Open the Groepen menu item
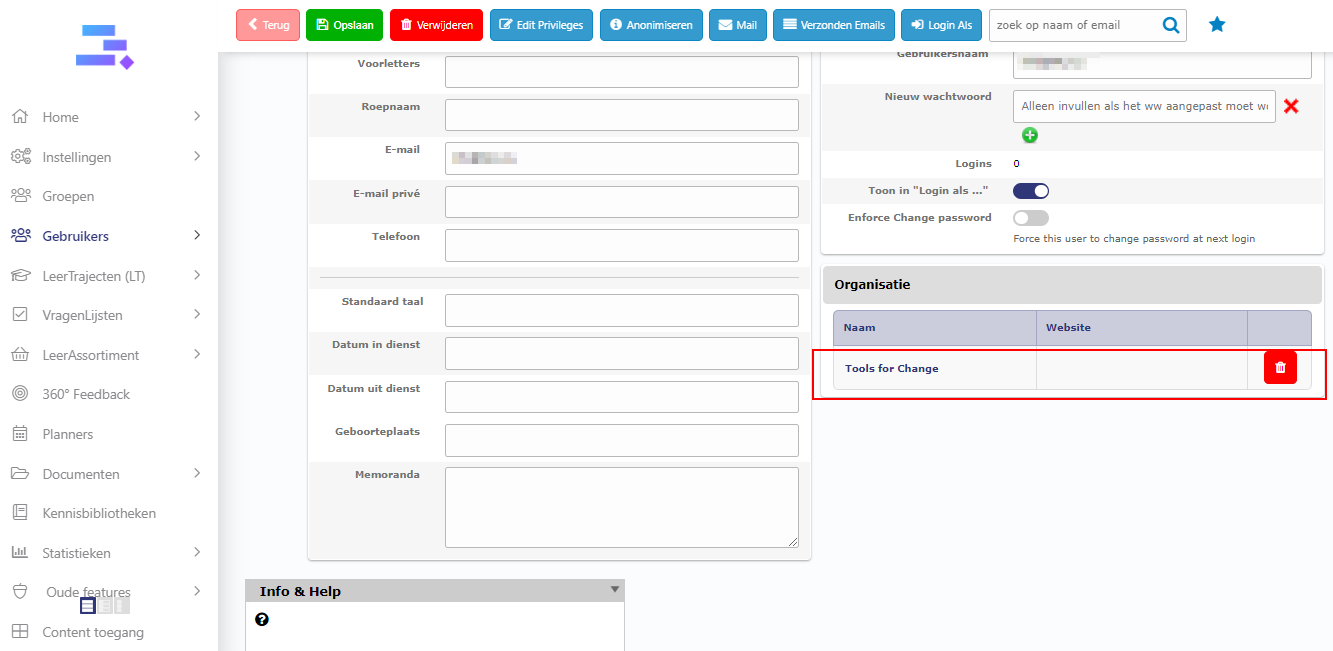Viewport: 1333px width, 651px height. (x=68, y=196)
